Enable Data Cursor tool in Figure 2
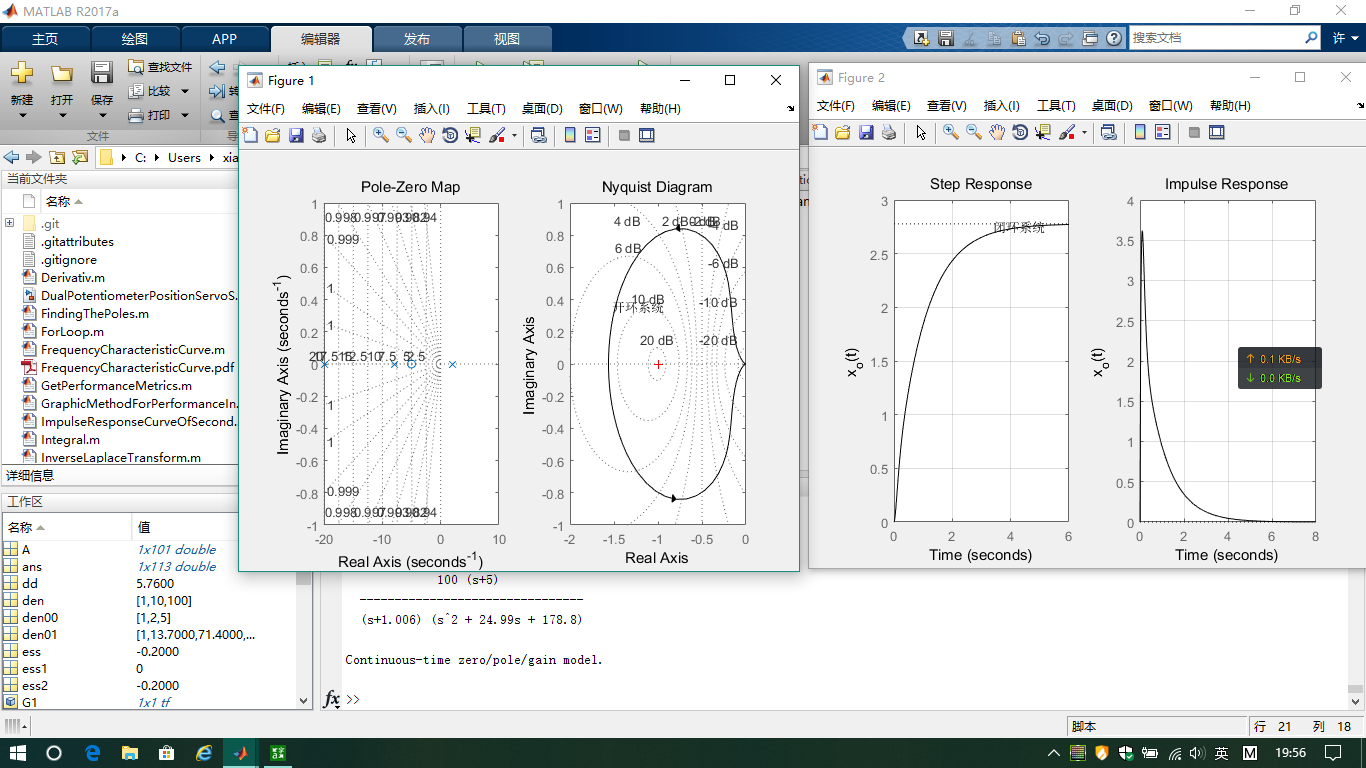Screen dimensions: 1366x768 point(1043,132)
